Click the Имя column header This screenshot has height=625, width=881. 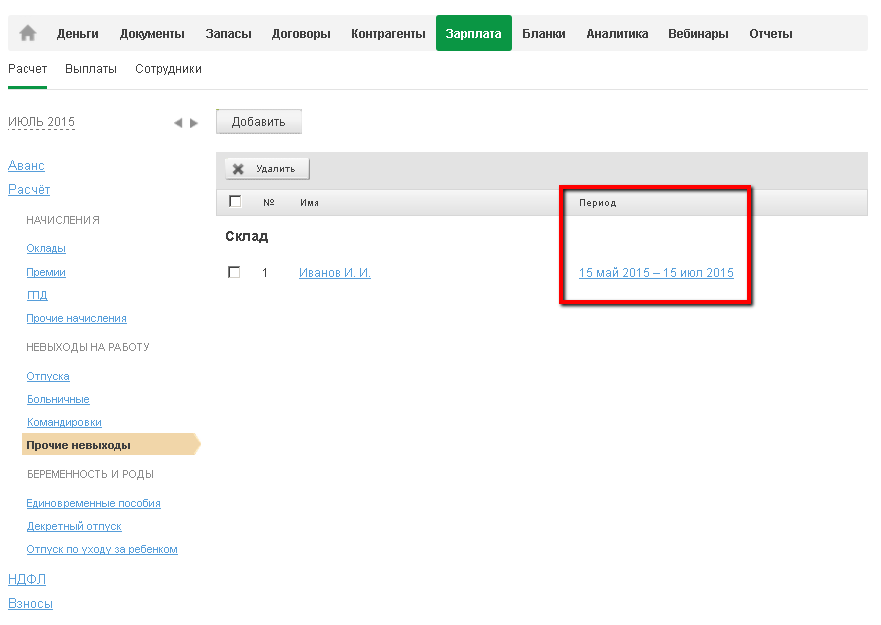[310, 203]
